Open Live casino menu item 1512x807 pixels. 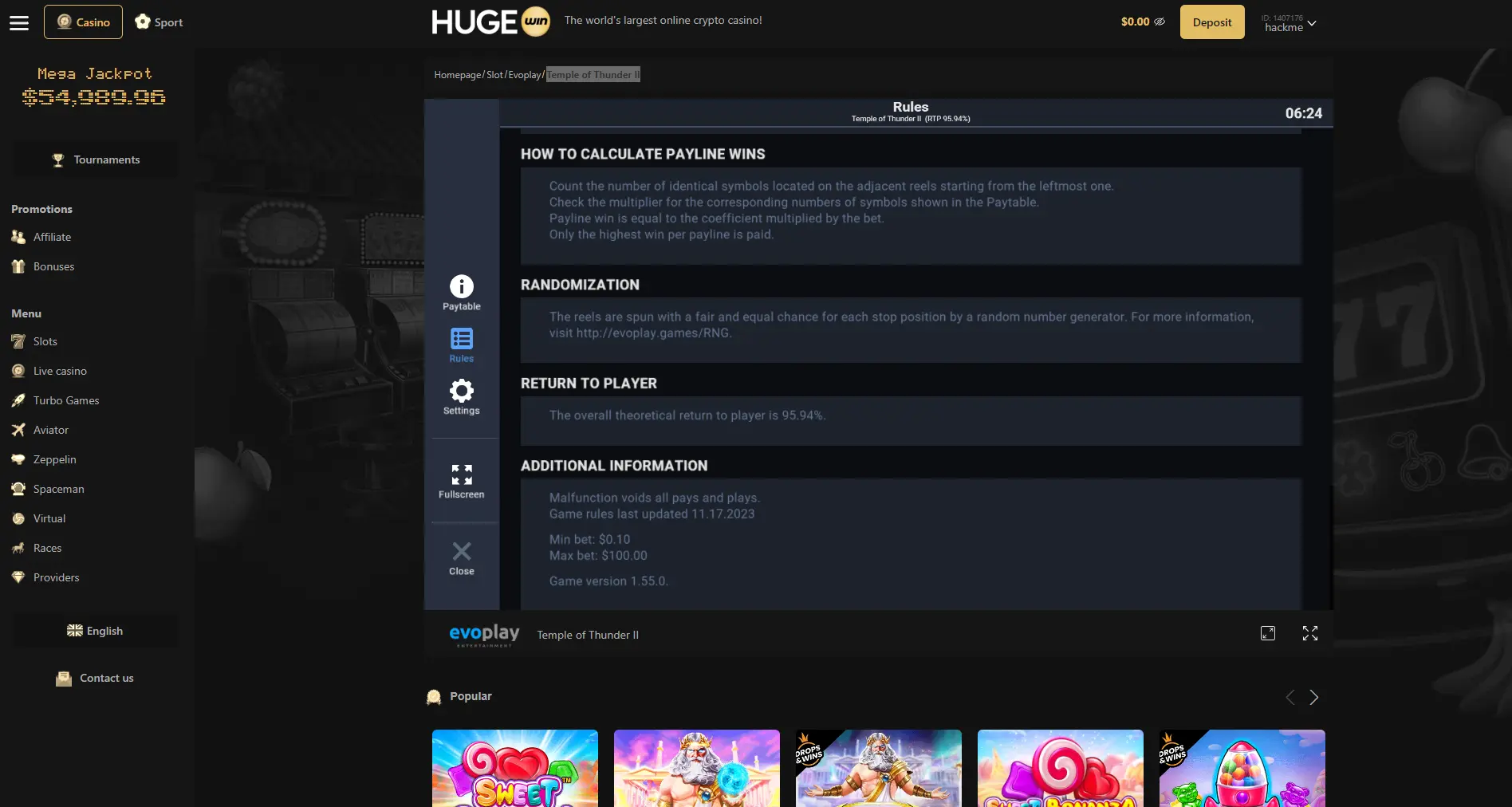60,371
